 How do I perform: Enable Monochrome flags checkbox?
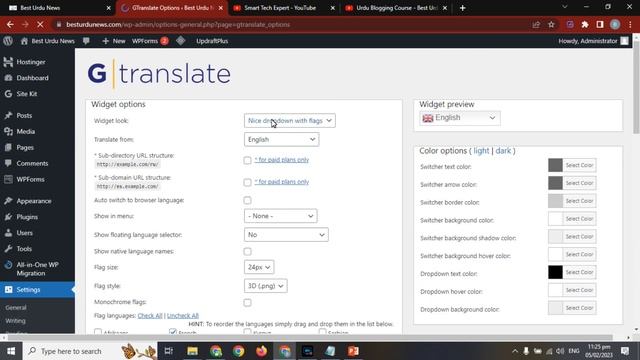tap(247, 302)
